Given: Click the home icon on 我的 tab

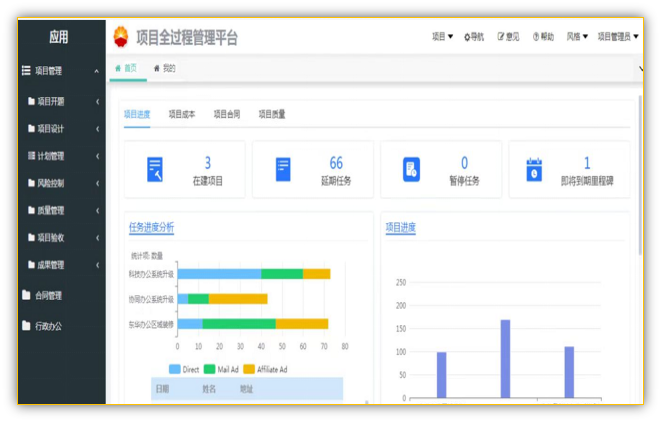Looking at the screenshot, I should (157, 68).
